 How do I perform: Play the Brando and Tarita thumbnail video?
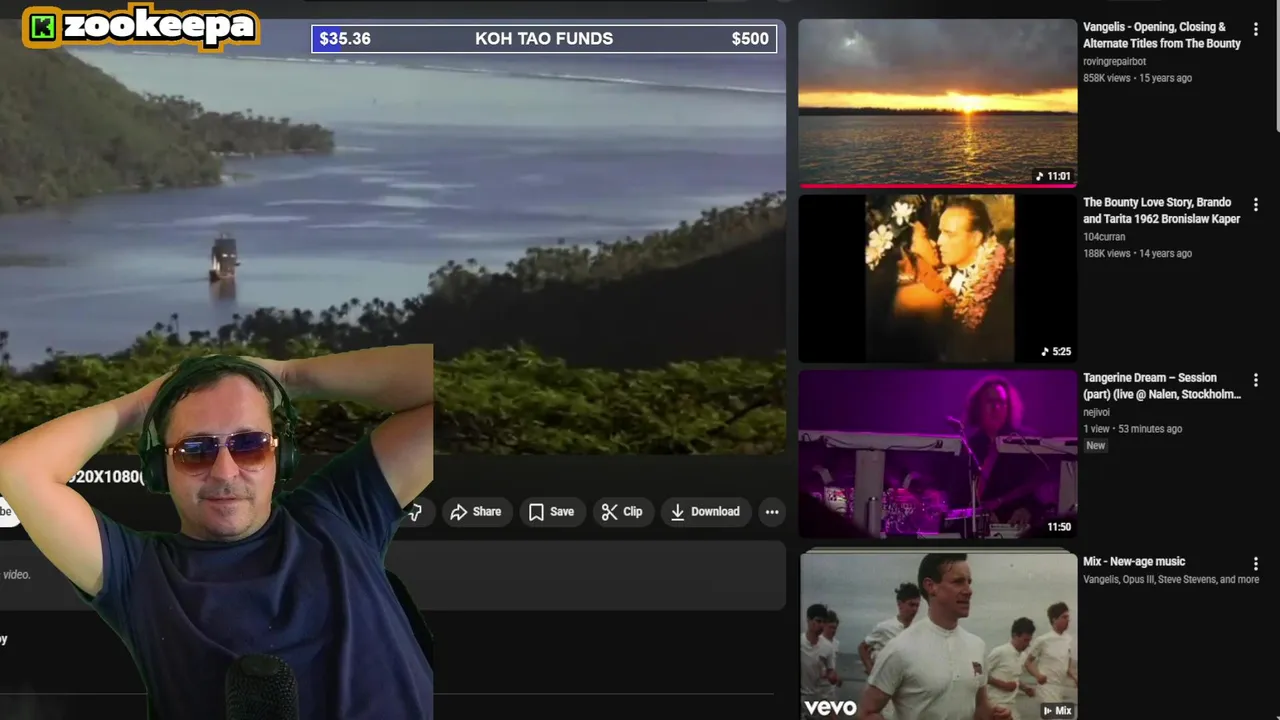[938, 278]
